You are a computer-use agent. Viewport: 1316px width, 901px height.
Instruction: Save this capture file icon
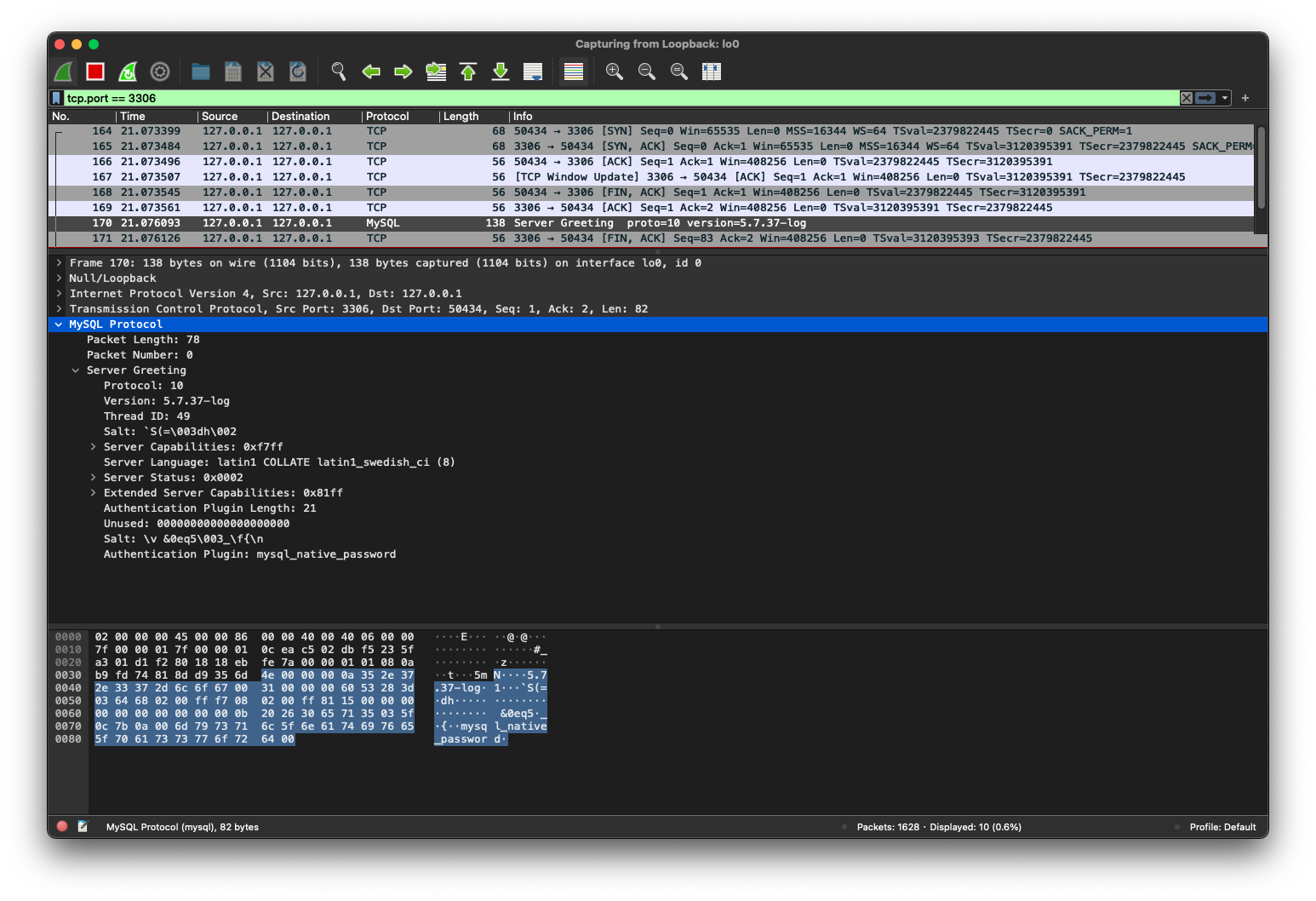point(233,72)
